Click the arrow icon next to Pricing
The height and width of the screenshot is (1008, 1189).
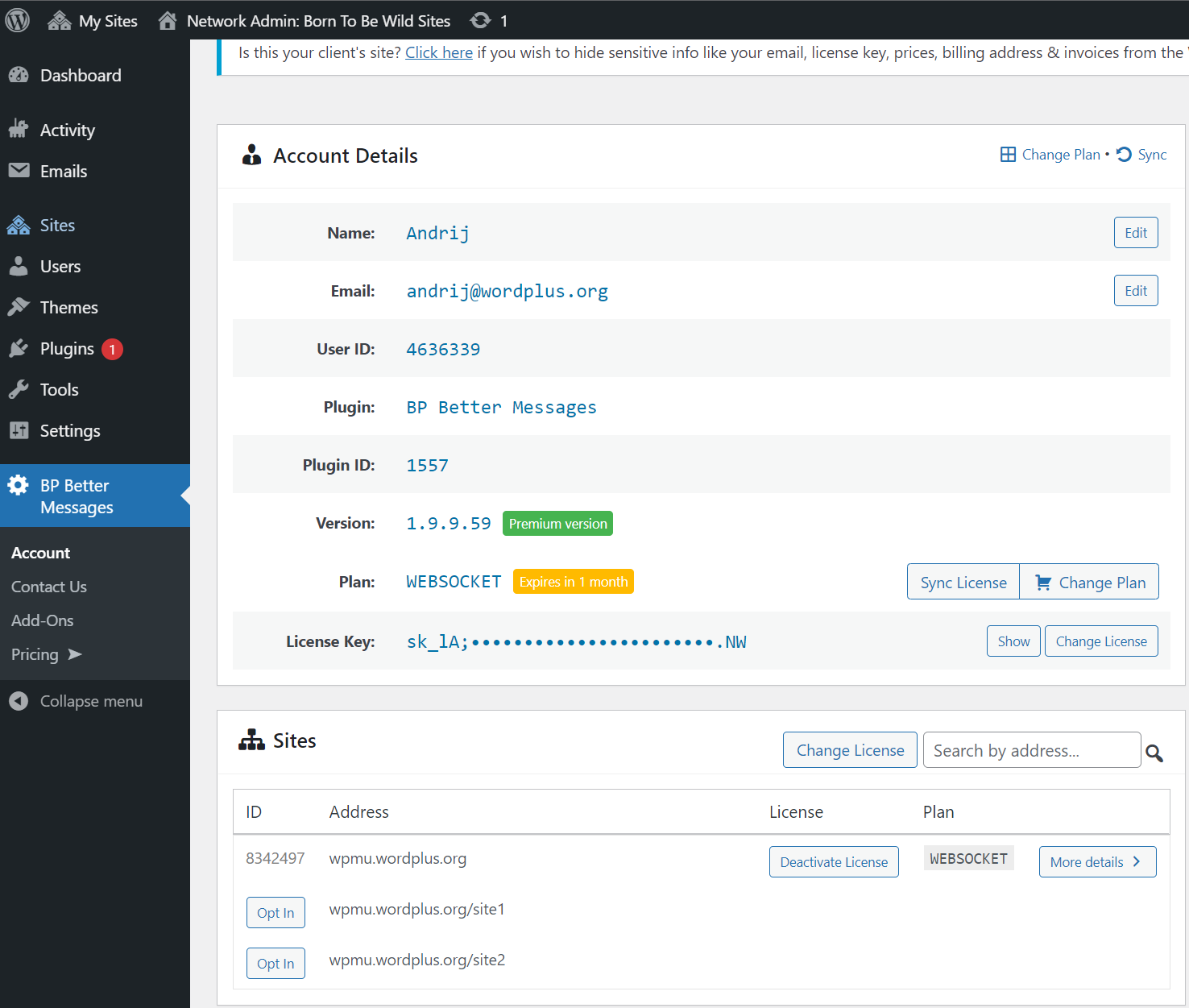pyautogui.click(x=75, y=654)
